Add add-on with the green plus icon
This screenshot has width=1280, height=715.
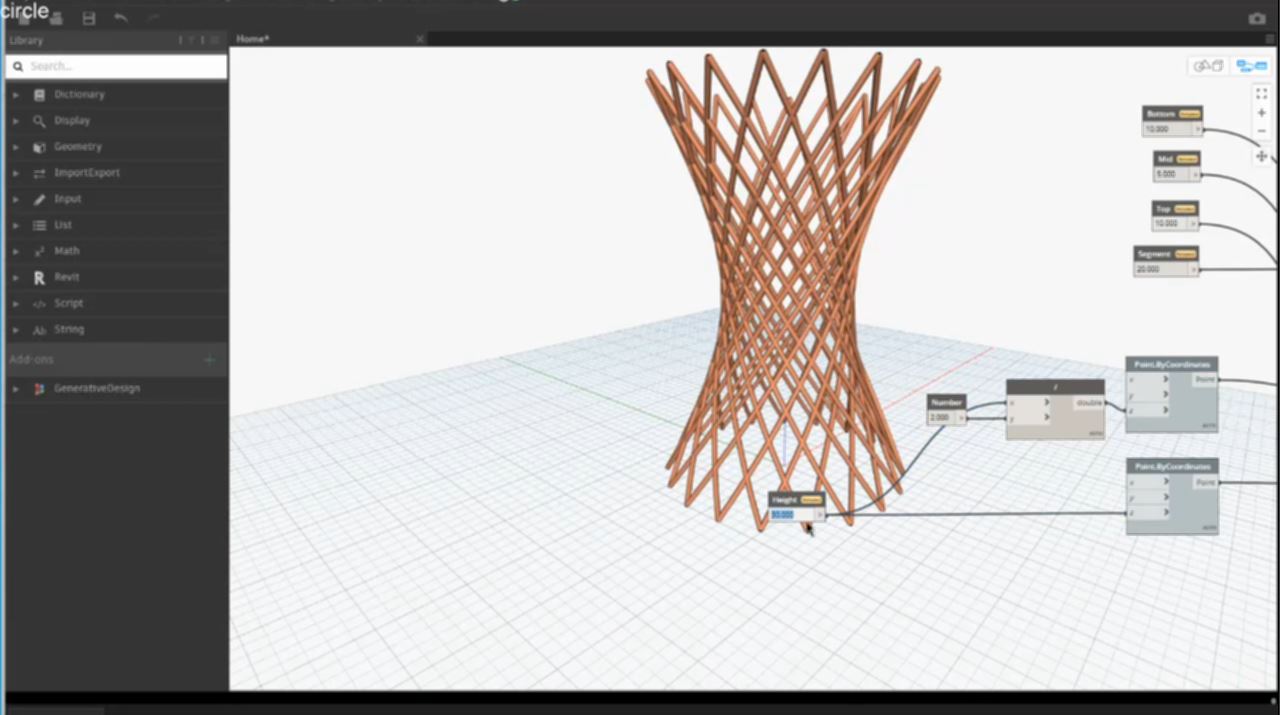point(209,359)
